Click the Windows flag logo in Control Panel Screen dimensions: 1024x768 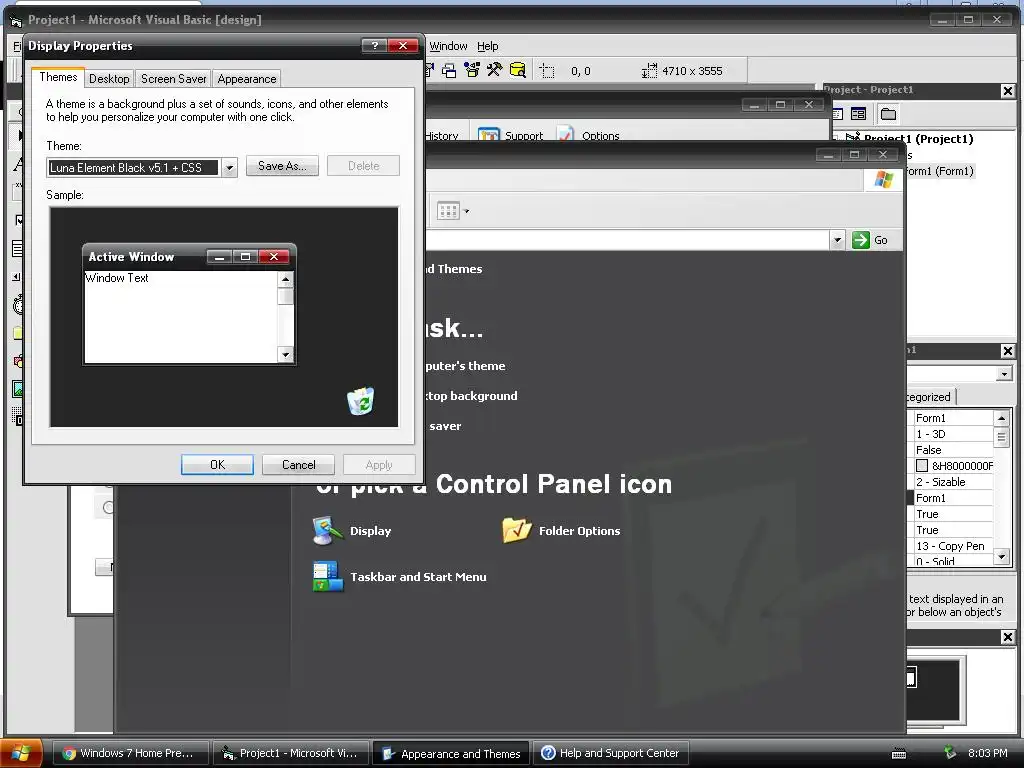click(883, 180)
